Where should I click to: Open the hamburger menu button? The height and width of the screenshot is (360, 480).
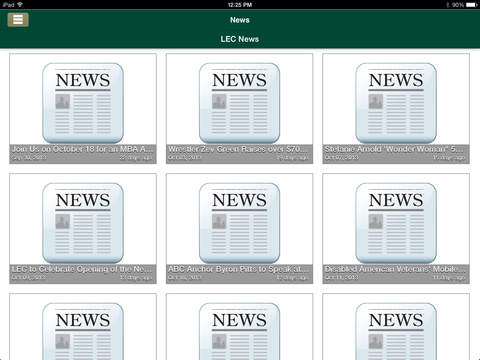(x=18, y=19)
